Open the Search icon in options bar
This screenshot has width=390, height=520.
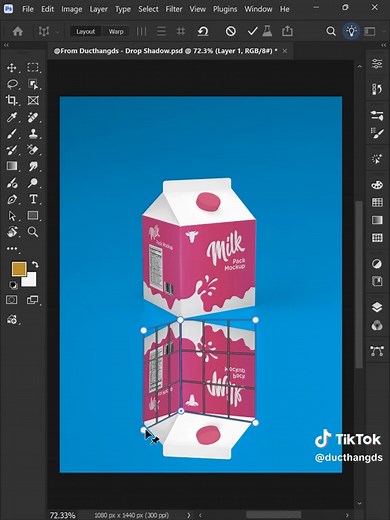[x=331, y=31]
